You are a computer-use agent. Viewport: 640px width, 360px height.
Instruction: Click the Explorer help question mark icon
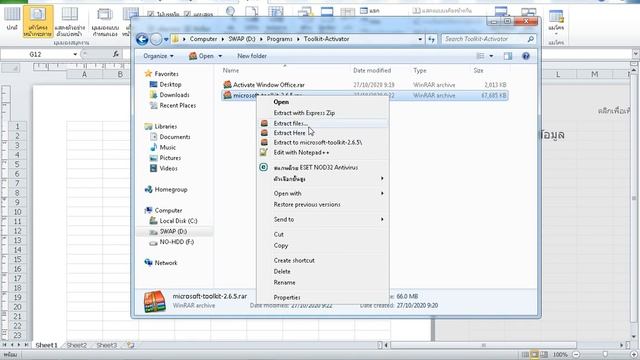pyautogui.click(x=526, y=56)
